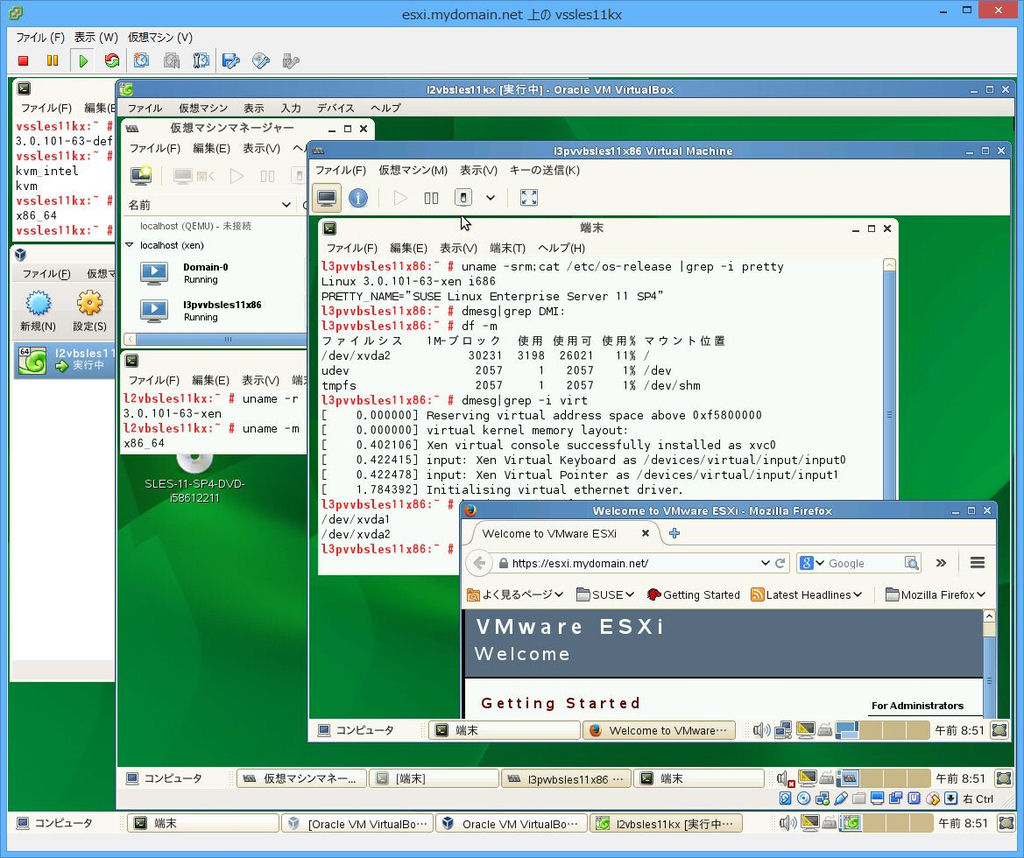Open the キーの送信(K) menu
1024x858 pixels.
click(x=545, y=170)
